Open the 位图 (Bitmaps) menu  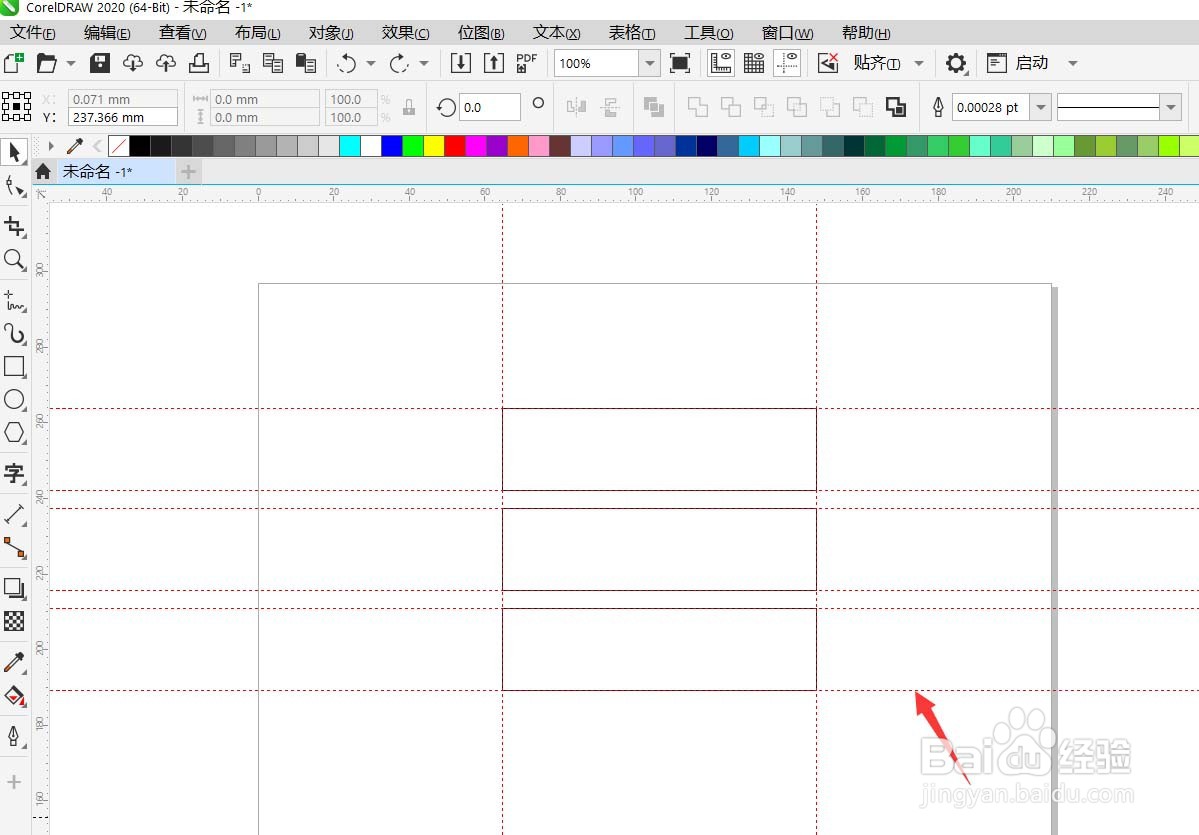pyautogui.click(x=481, y=33)
